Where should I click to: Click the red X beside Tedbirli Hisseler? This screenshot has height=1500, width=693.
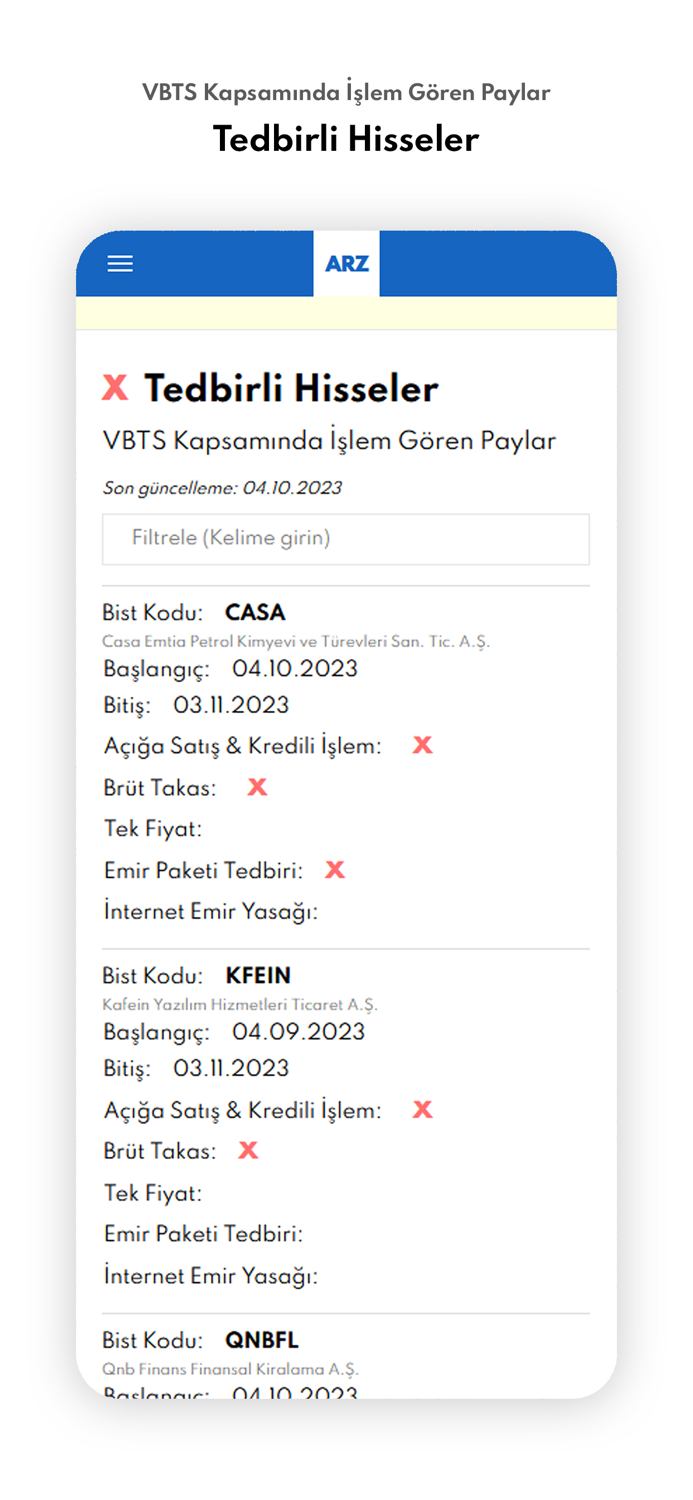(x=115, y=387)
